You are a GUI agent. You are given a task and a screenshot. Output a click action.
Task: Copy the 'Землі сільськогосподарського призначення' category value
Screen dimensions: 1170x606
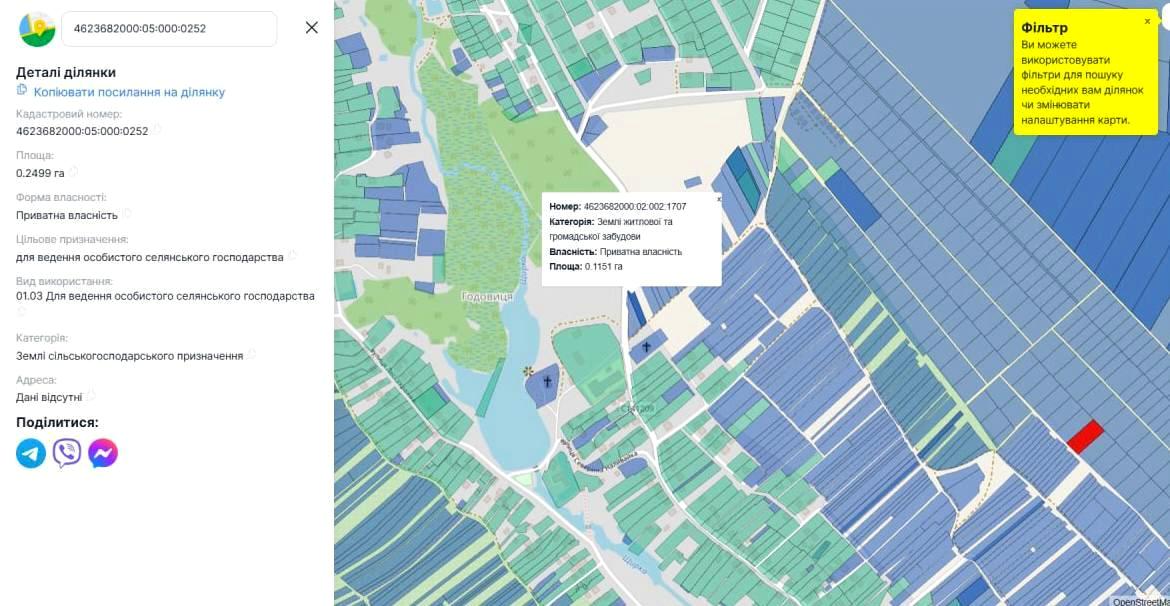(x=252, y=355)
